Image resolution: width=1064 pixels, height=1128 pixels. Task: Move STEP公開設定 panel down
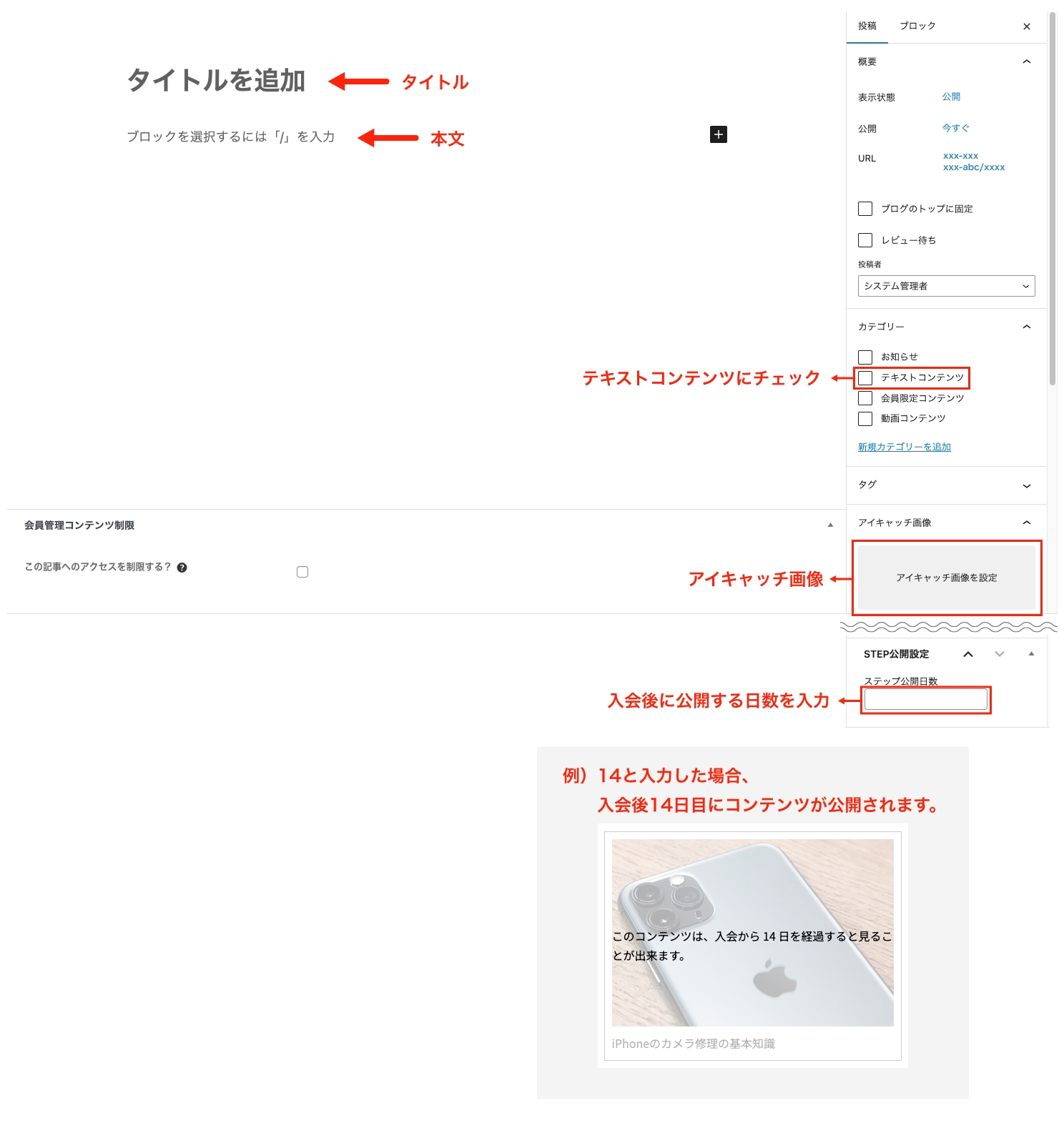click(x=999, y=654)
